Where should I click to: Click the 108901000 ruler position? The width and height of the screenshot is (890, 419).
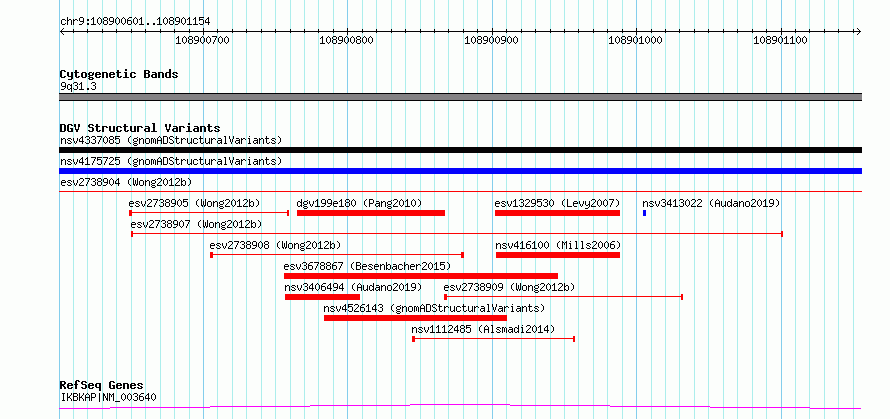click(636, 40)
